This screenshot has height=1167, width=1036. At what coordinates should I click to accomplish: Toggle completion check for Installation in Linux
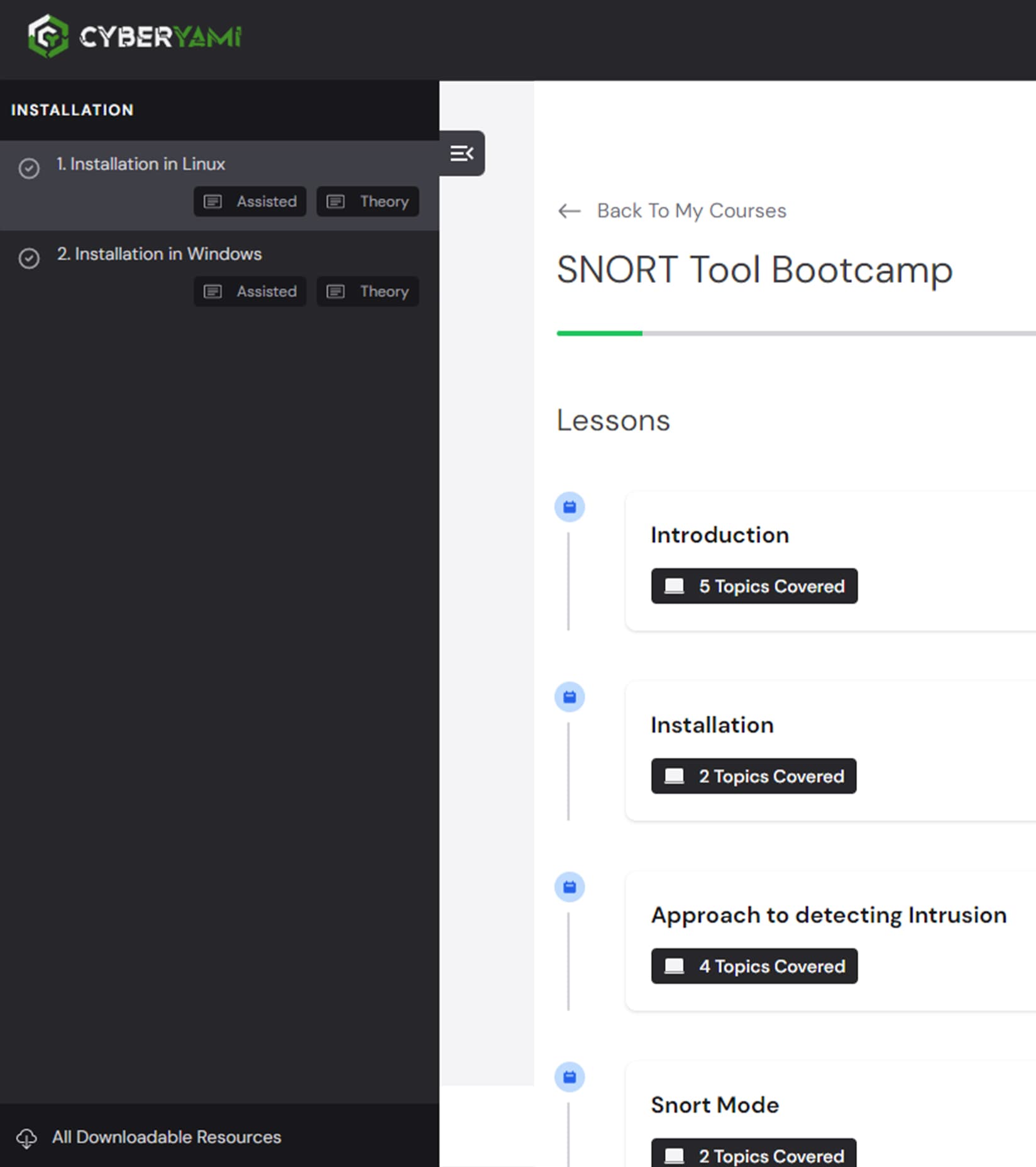point(29,169)
